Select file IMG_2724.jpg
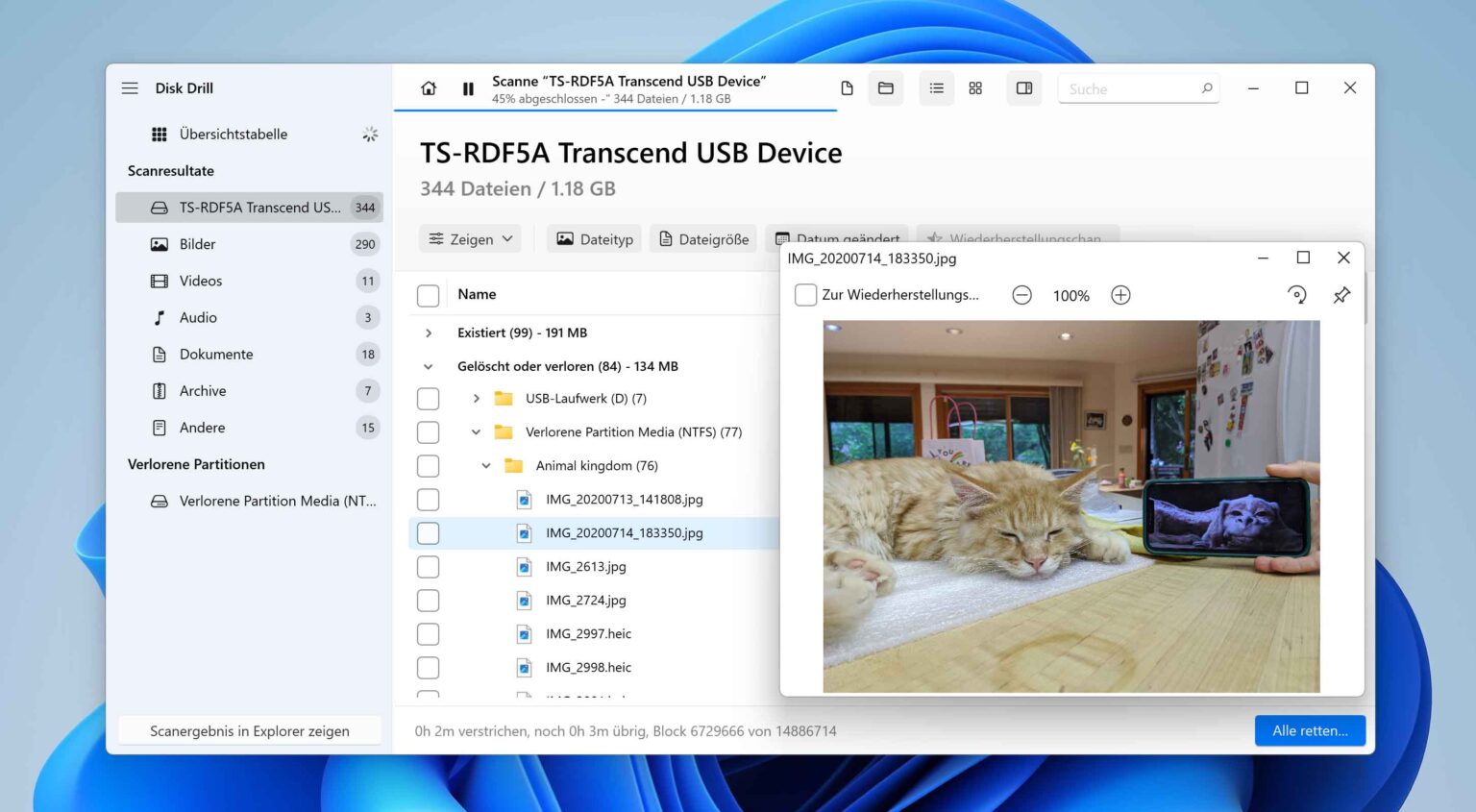 pos(585,600)
